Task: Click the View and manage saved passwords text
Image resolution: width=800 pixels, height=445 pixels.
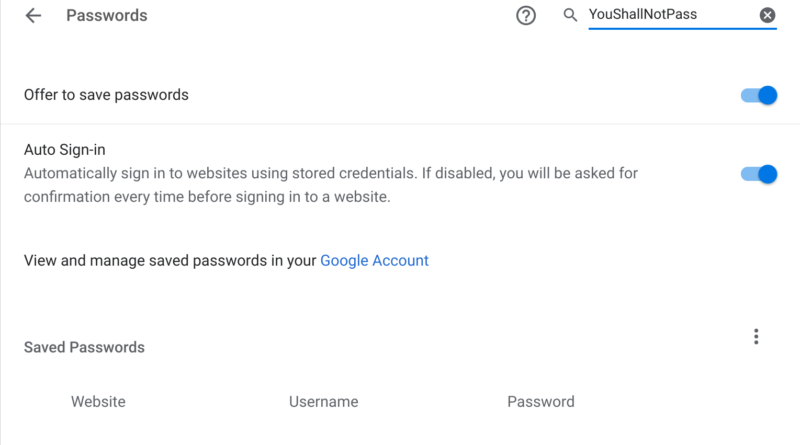Action: tap(170, 260)
